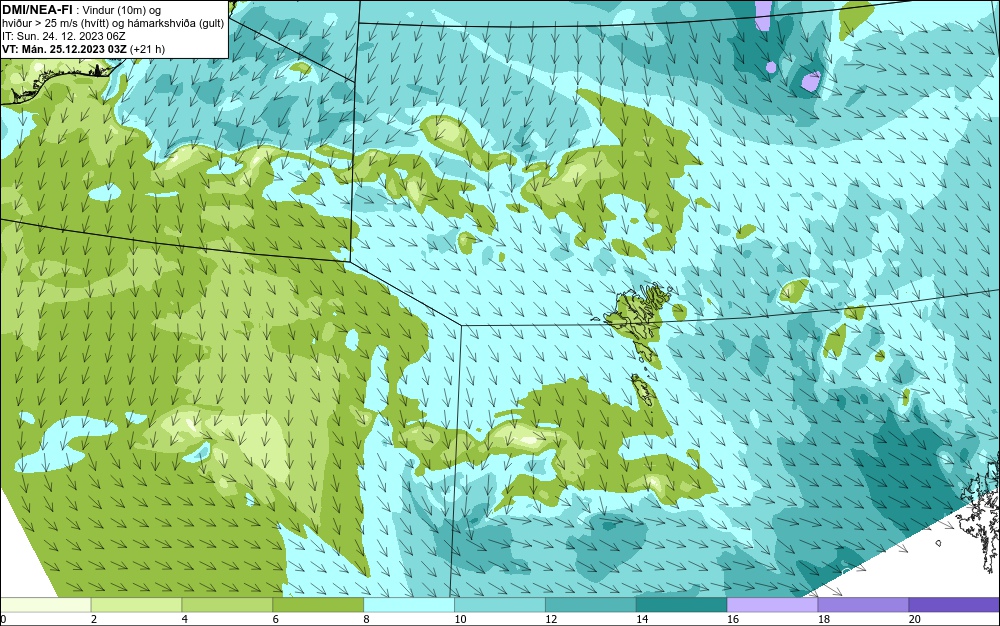Click the "(+21 h)" forecast offset text
This screenshot has width=1000, height=626.
[147, 49]
